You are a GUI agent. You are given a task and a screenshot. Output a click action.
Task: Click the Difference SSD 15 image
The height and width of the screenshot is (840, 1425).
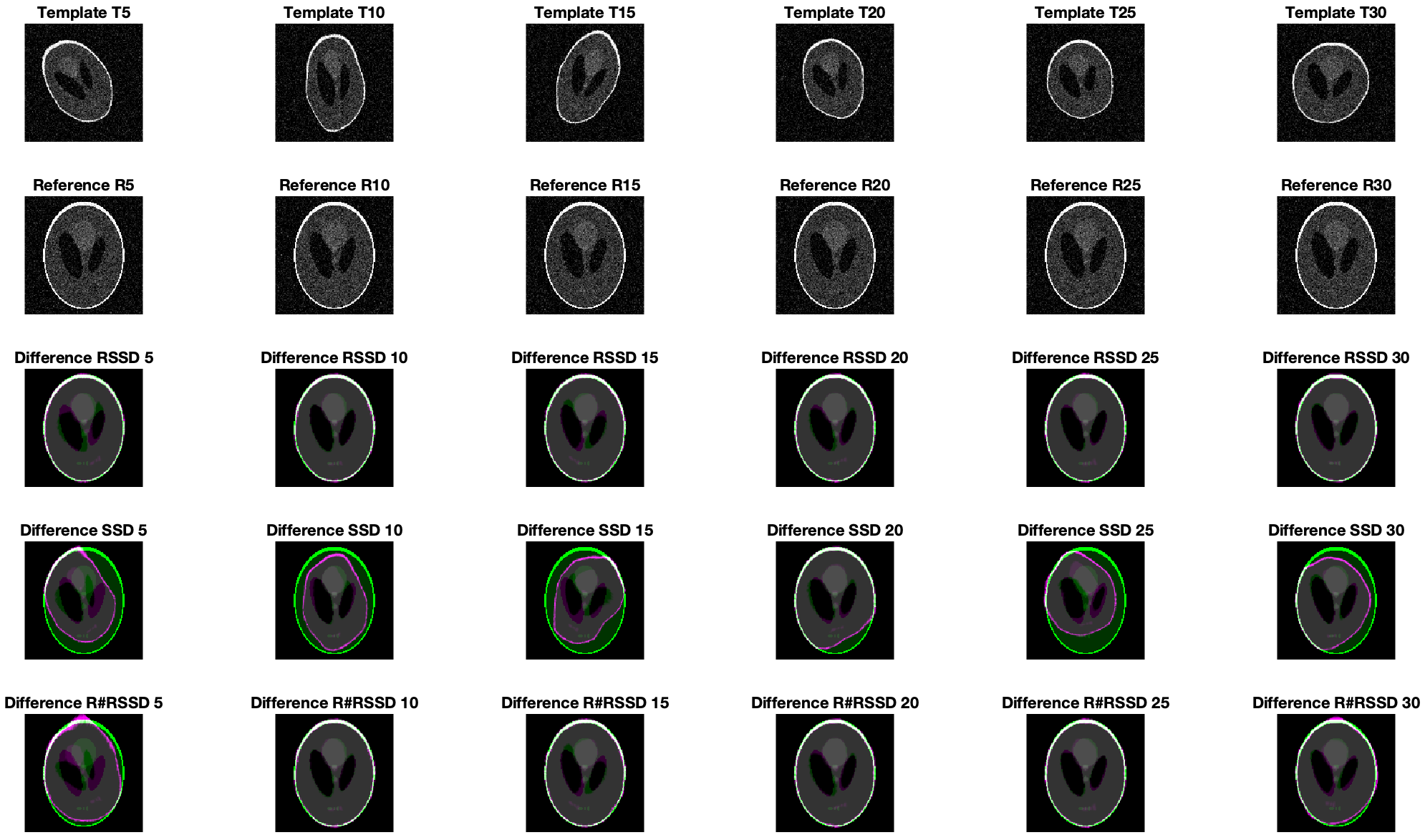pyautogui.click(x=585, y=600)
